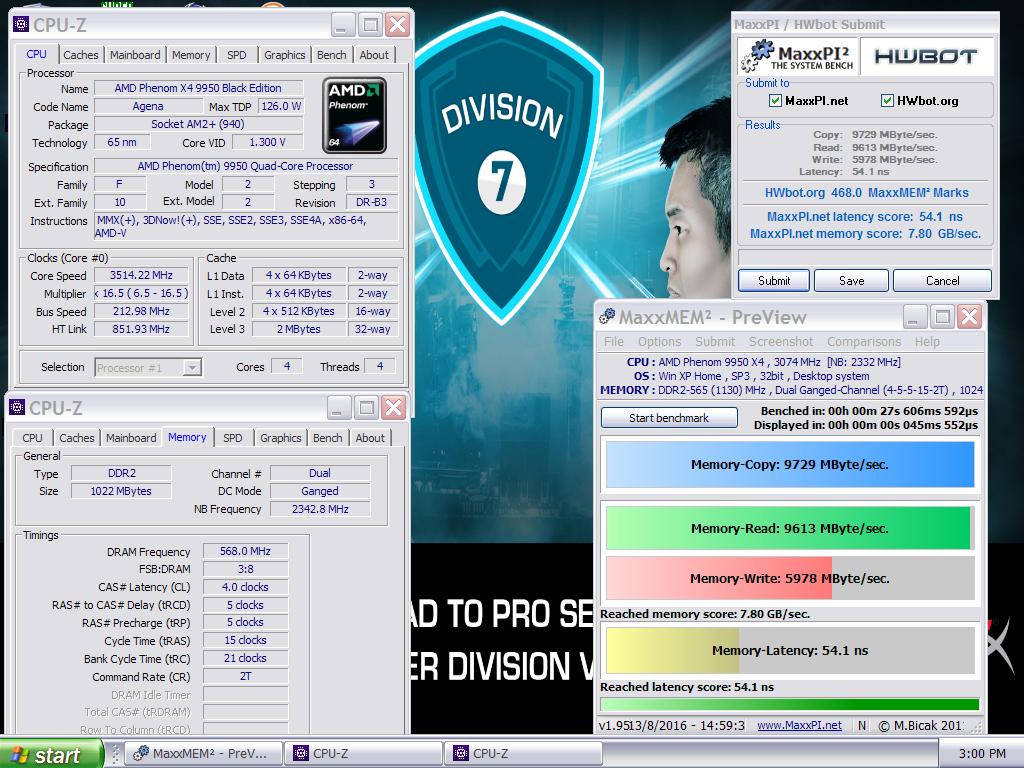Click the Max TDP 126.0 W value
This screenshot has width=1024, height=768.
281,106
